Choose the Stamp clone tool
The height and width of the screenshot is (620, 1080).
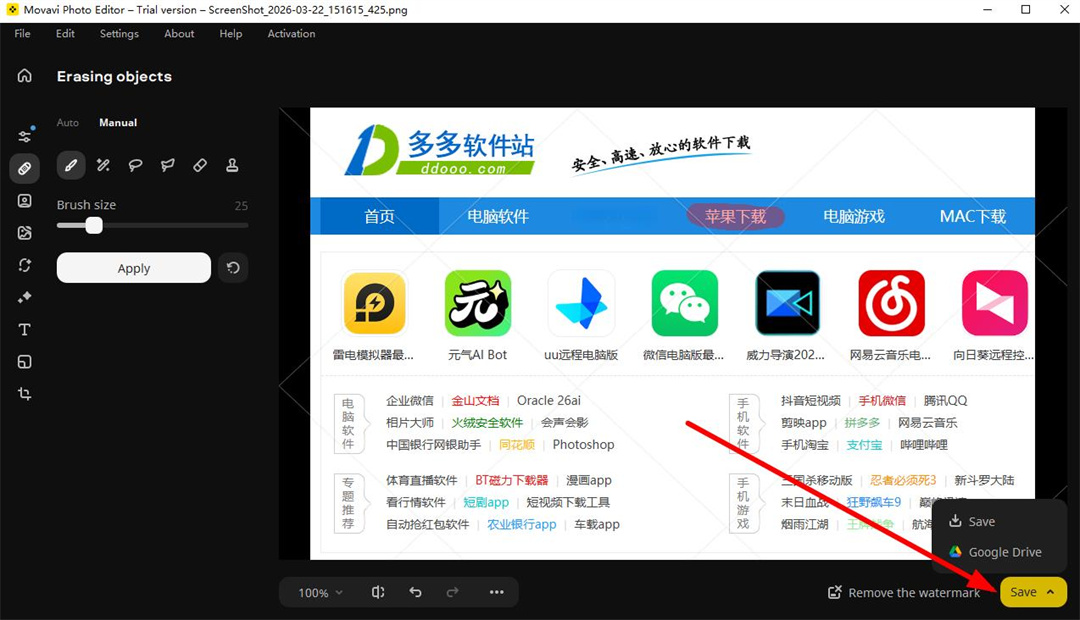[x=232, y=165]
